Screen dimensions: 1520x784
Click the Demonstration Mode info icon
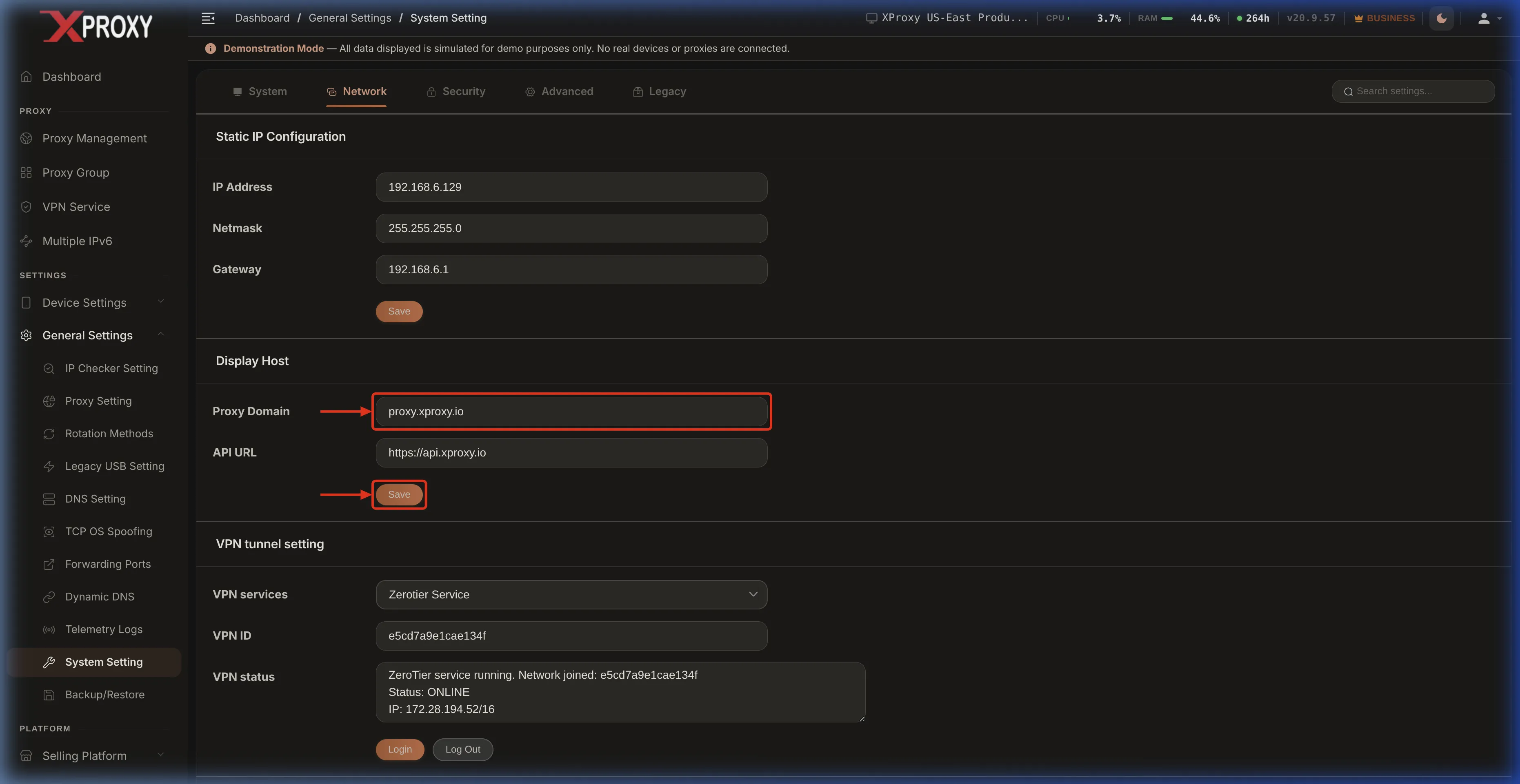tap(210, 48)
